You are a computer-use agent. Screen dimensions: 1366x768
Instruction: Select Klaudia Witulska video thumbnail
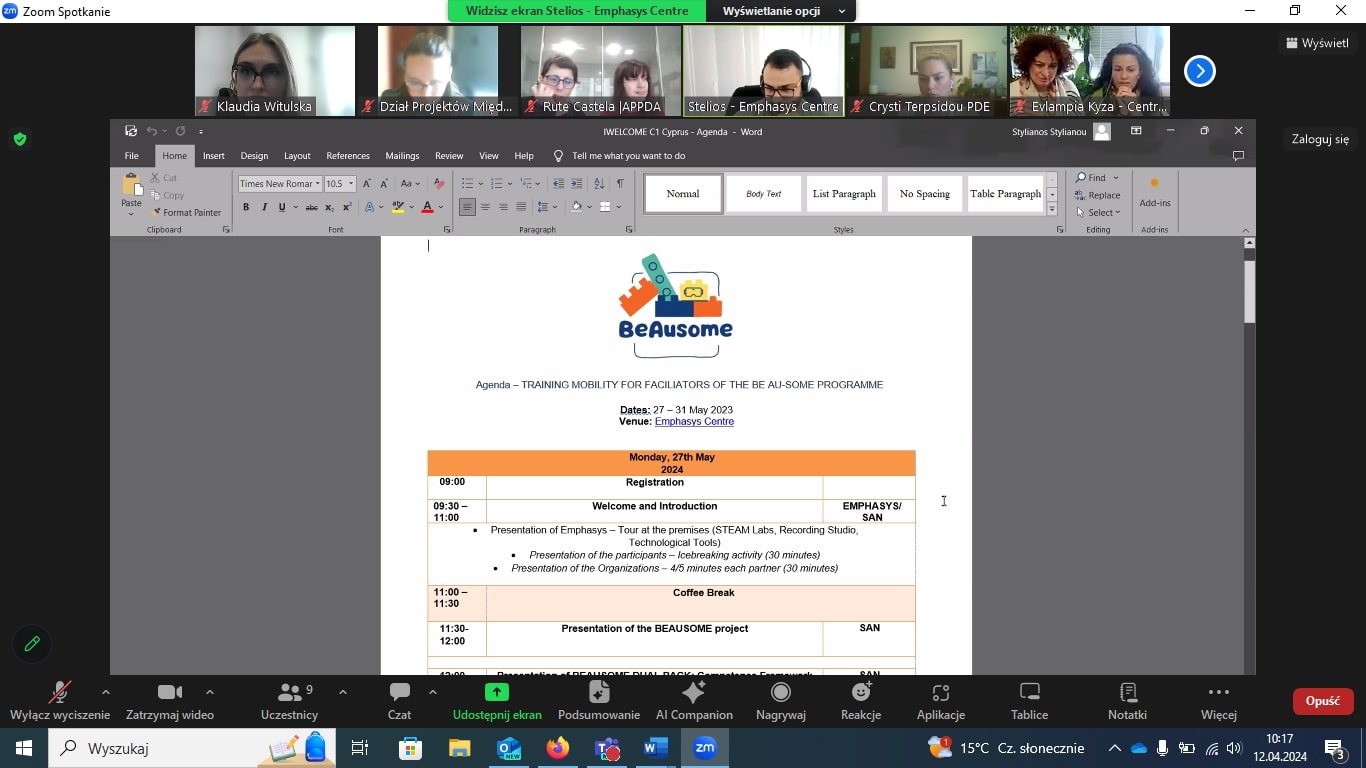point(275,71)
